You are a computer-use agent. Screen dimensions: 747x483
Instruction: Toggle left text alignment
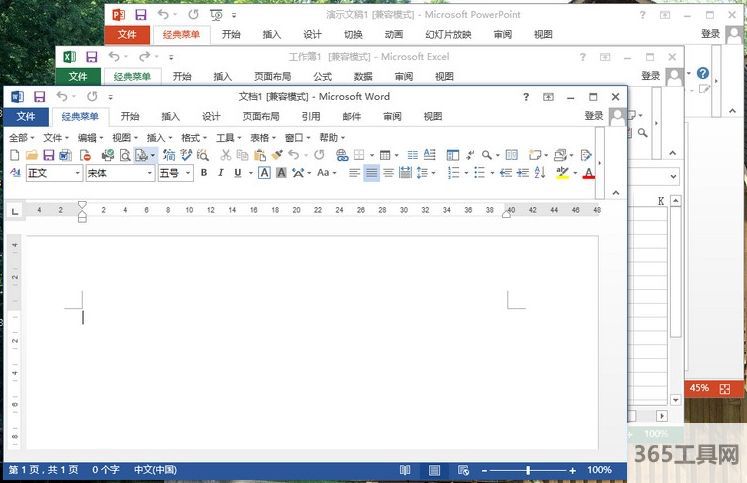(354, 172)
